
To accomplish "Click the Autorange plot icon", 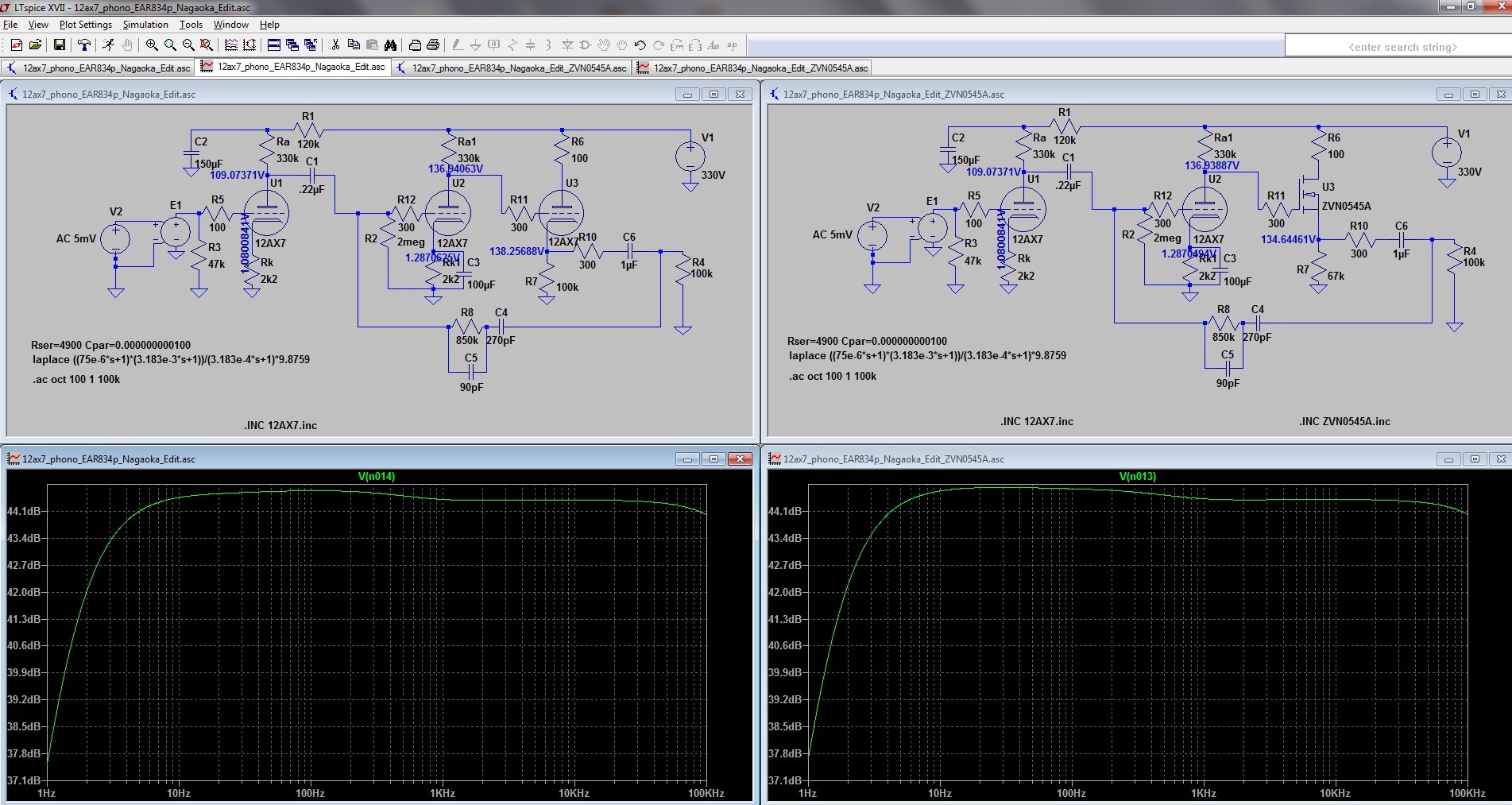I will pyautogui.click(x=249, y=45).
